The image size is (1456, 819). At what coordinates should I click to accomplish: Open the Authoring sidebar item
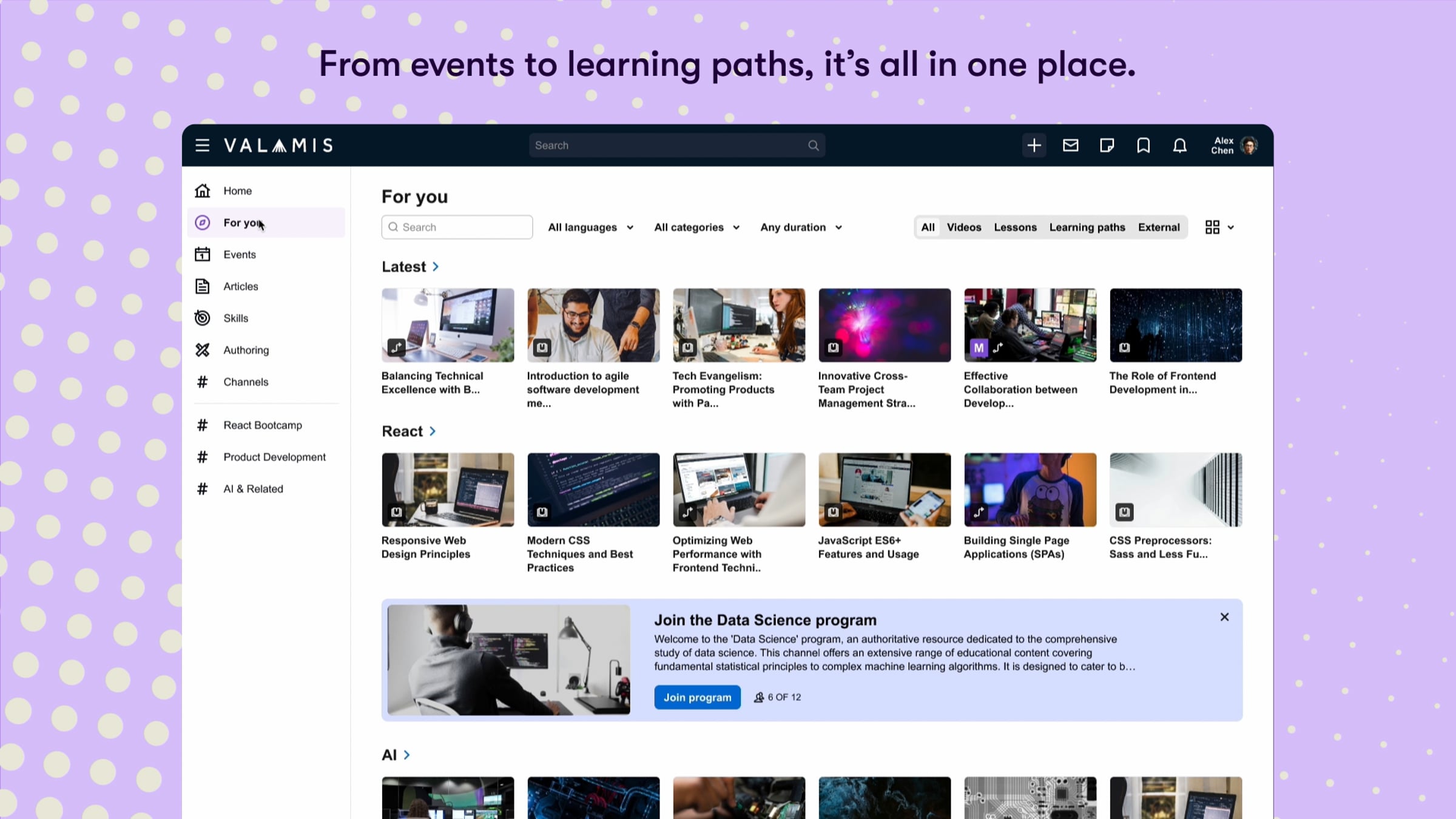click(246, 350)
